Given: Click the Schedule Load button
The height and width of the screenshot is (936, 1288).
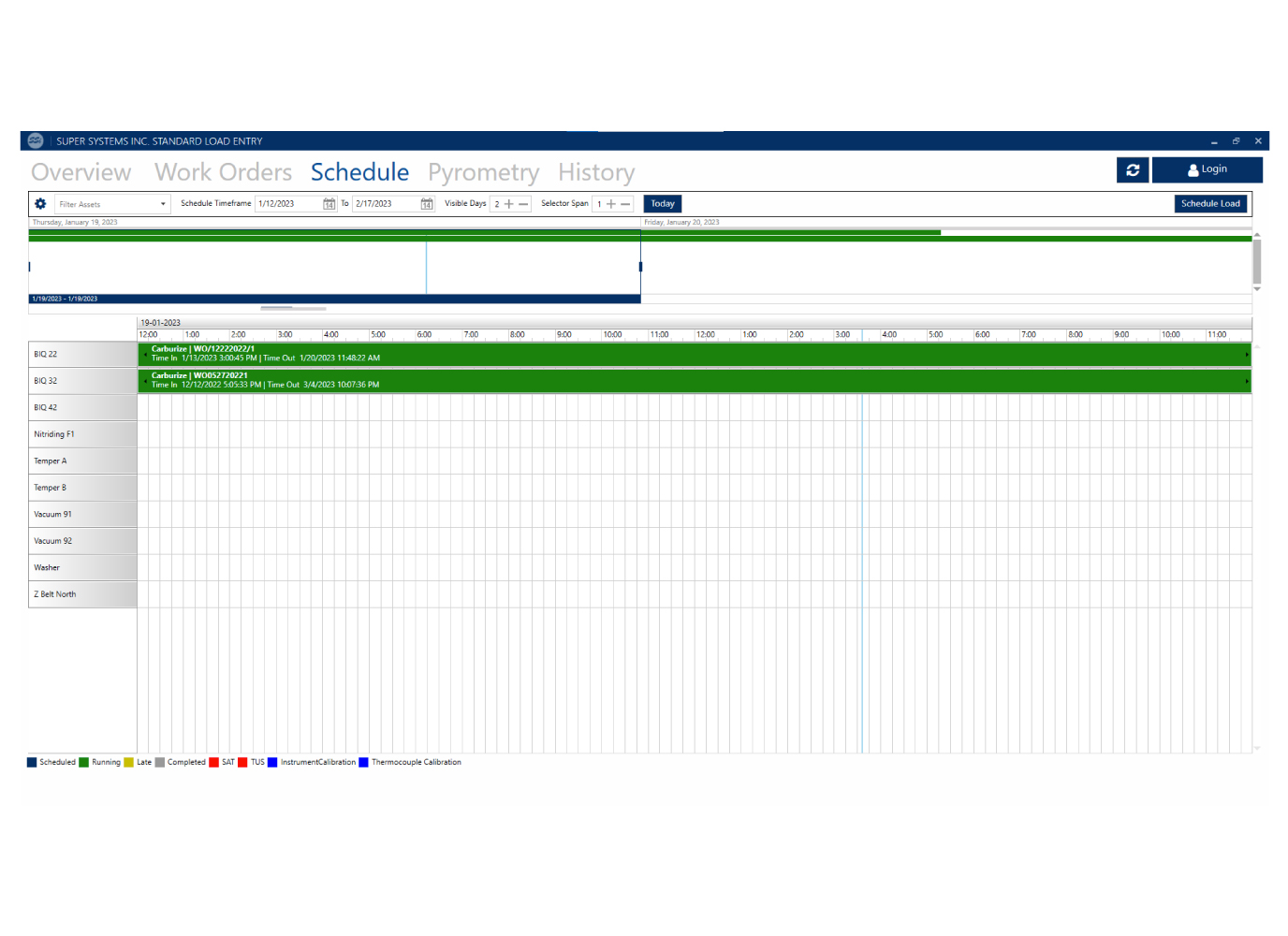Looking at the screenshot, I should pyautogui.click(x=1209, y=204).
